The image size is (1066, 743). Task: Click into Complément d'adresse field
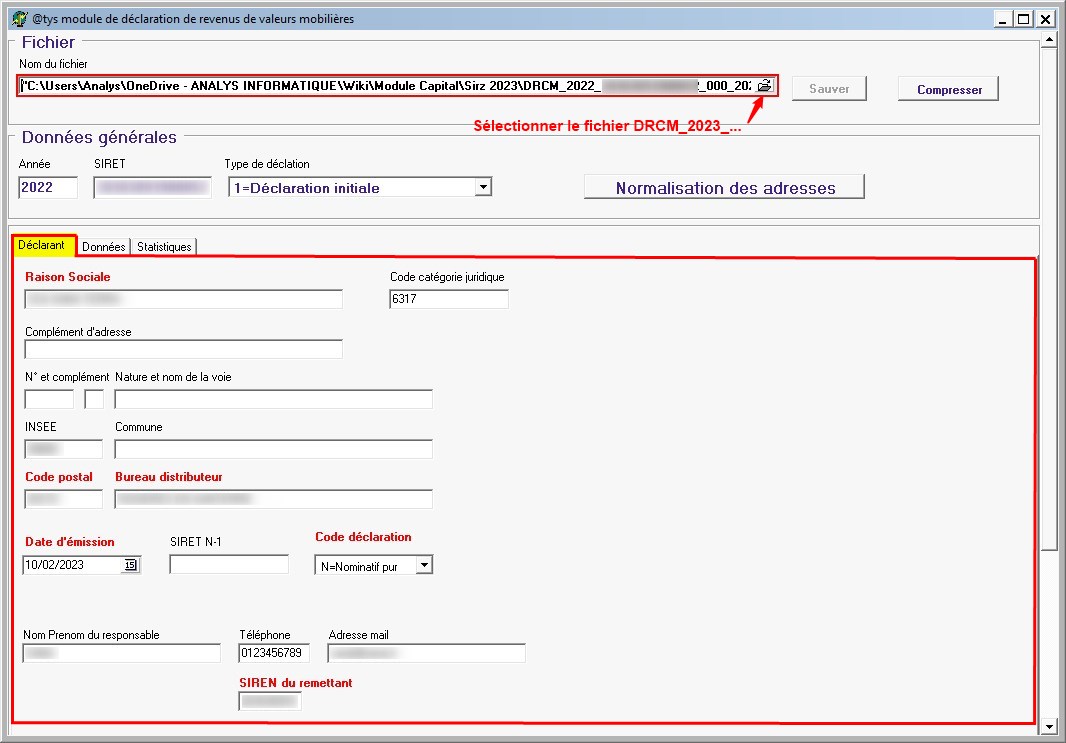tap(183, 349)
